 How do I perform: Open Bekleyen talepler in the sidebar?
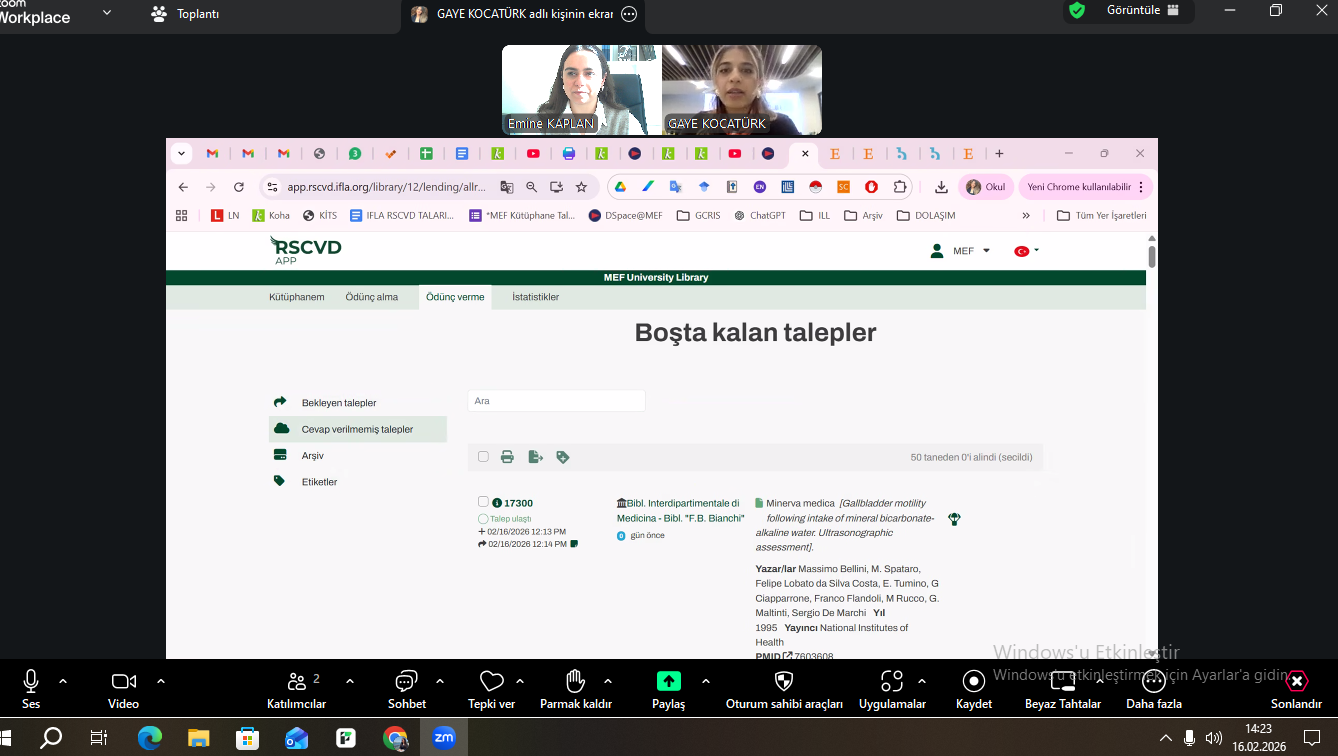tap(339, 403)
